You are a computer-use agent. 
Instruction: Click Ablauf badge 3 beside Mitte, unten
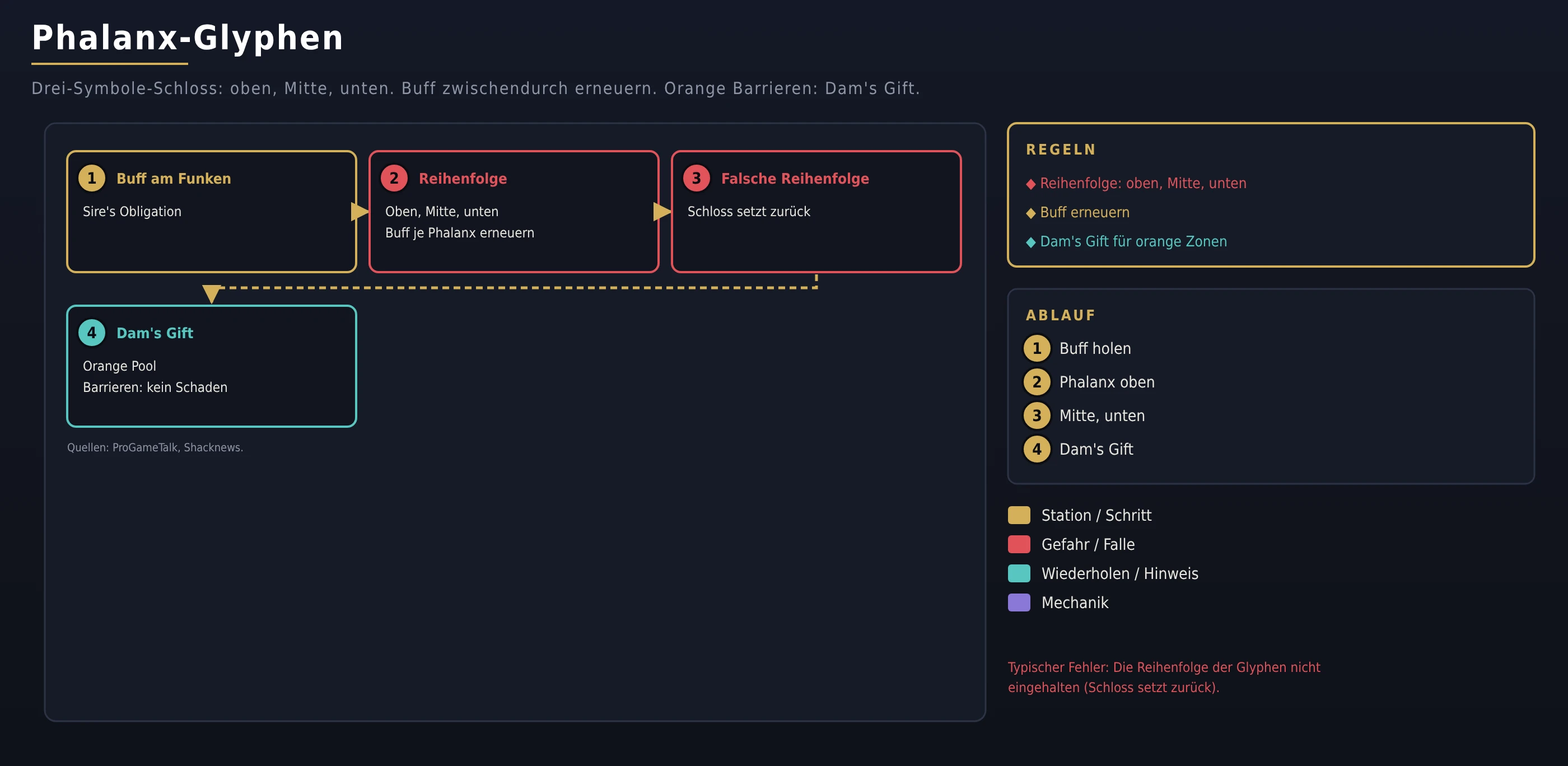[x=1037, y=415]
